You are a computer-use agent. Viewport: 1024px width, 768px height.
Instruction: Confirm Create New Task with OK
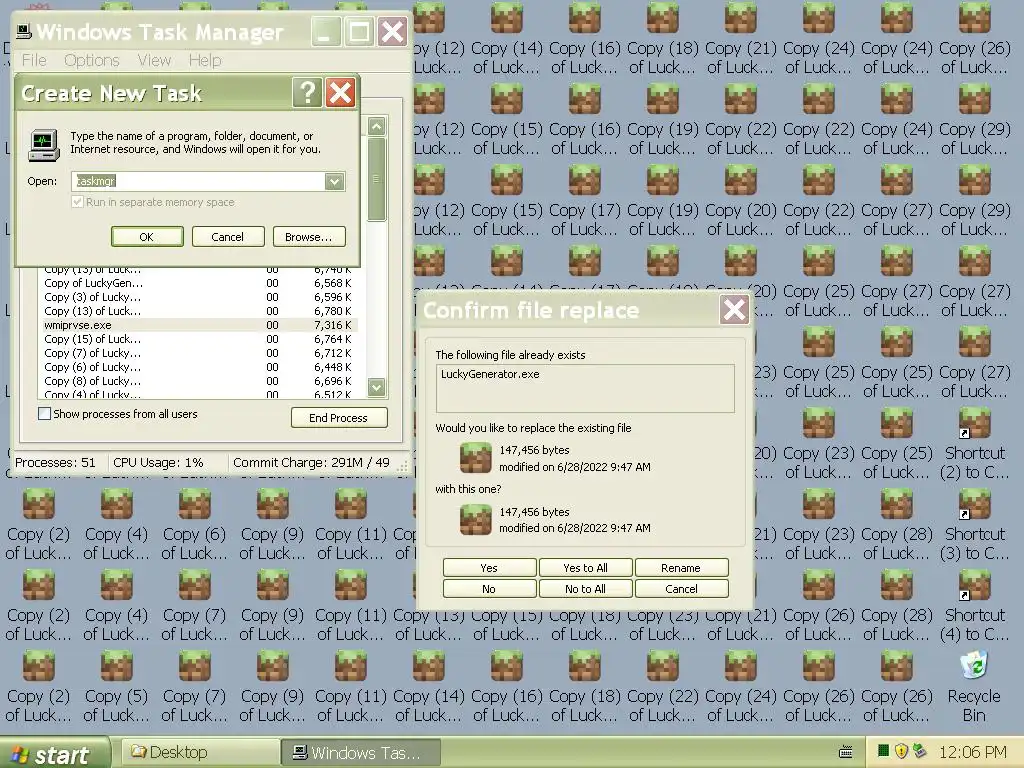click(x=147, y=236)
